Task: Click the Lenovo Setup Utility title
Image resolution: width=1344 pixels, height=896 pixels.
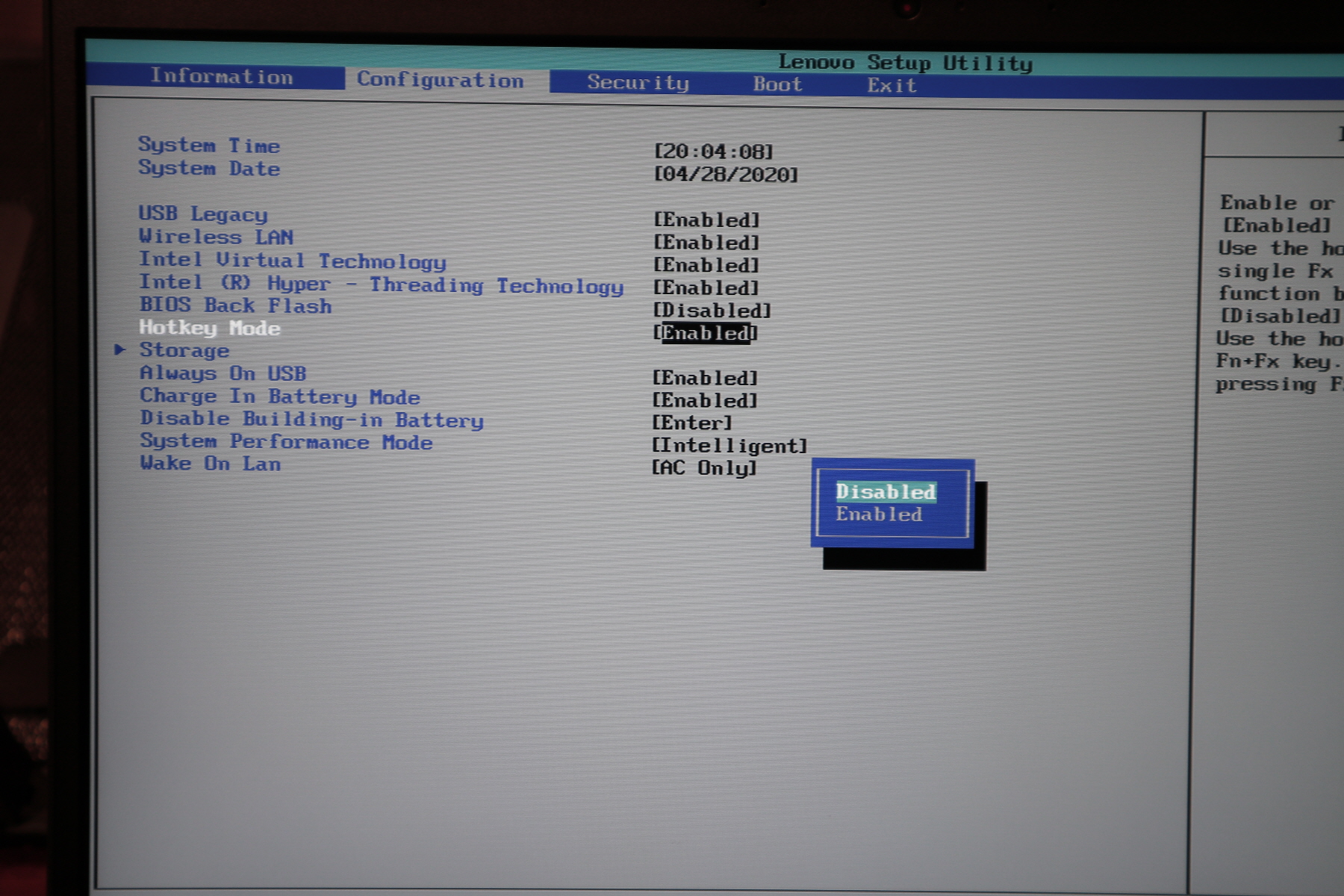Action: click(906, 63)
